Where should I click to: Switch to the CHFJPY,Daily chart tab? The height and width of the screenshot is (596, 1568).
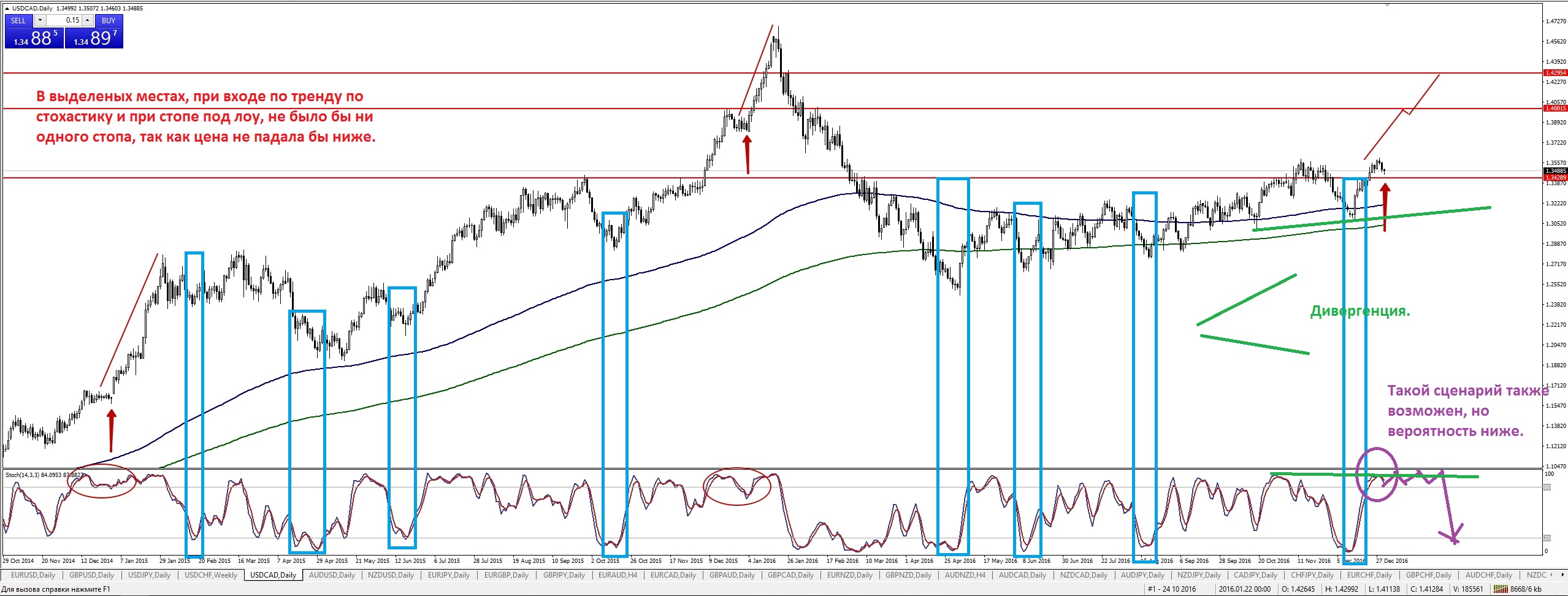coord(1312,575)
